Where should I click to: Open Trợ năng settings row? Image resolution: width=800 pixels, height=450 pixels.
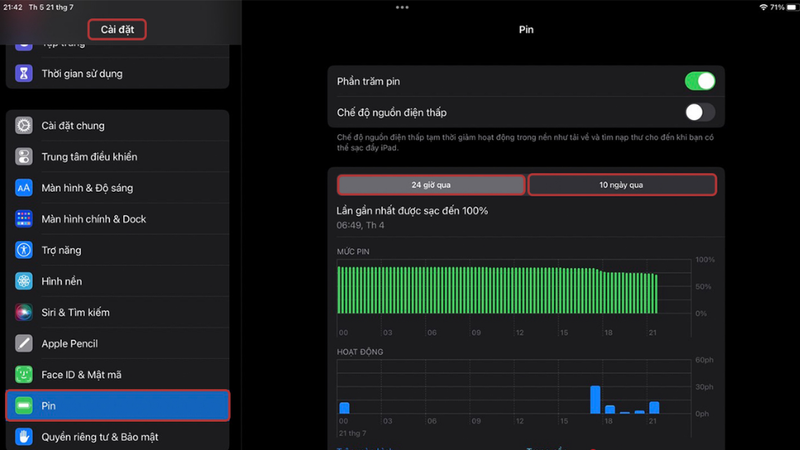click(117, 250)
